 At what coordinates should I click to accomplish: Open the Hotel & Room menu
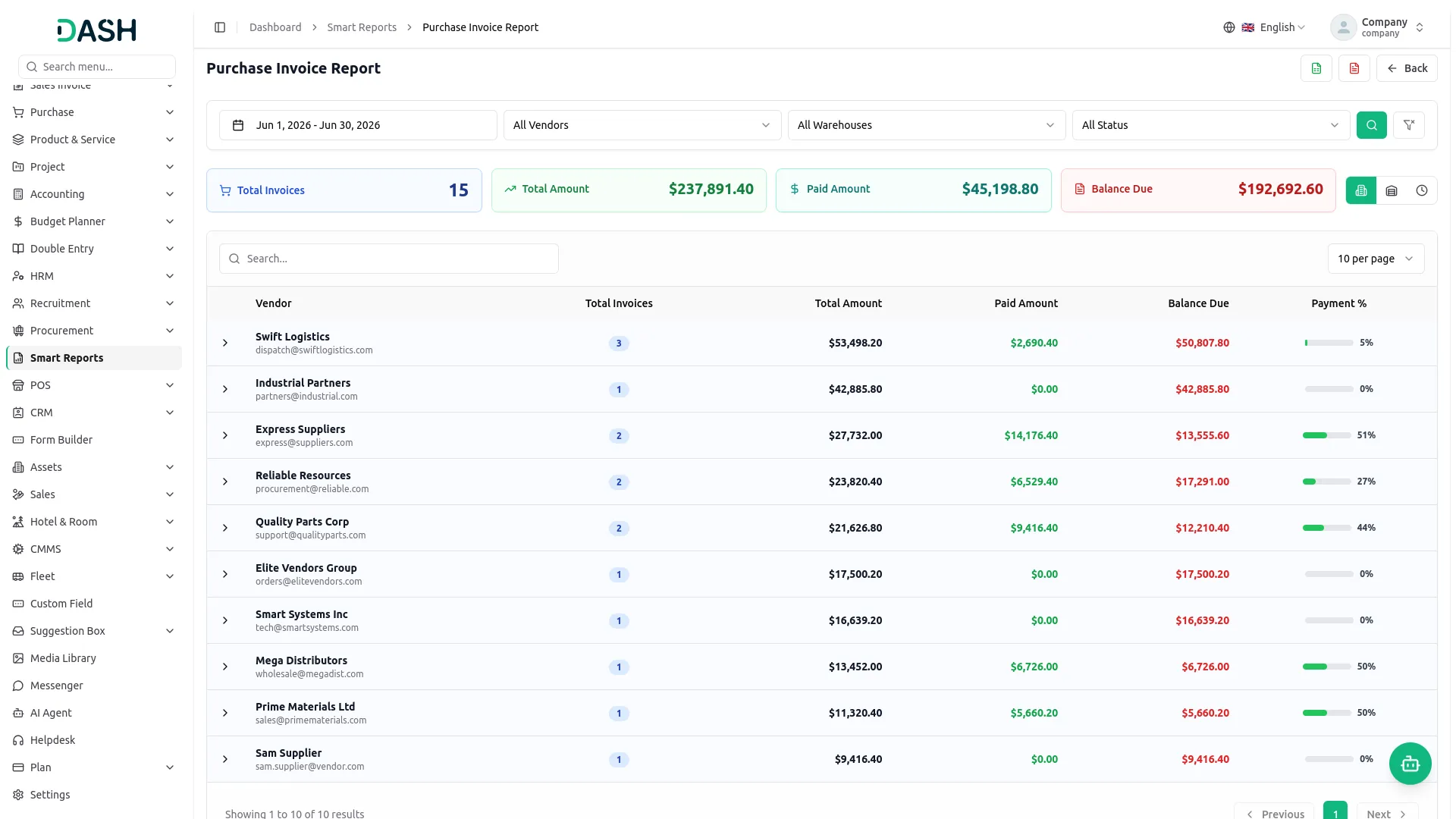(x=94, y=522)
